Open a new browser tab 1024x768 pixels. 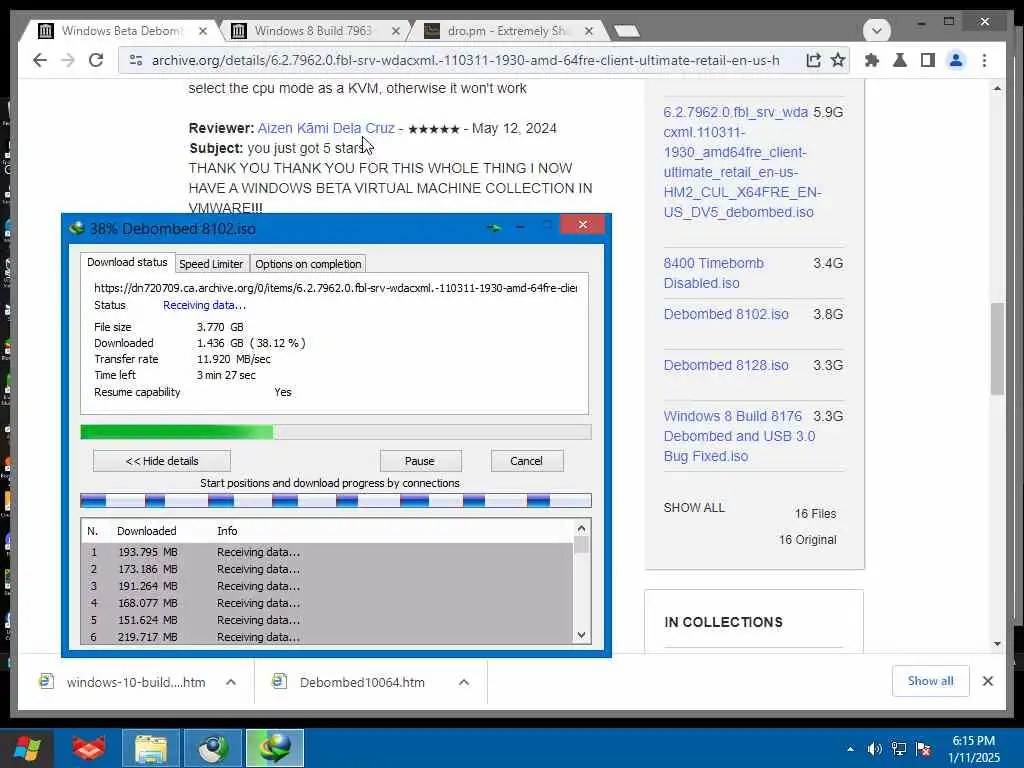pos(627,31)
